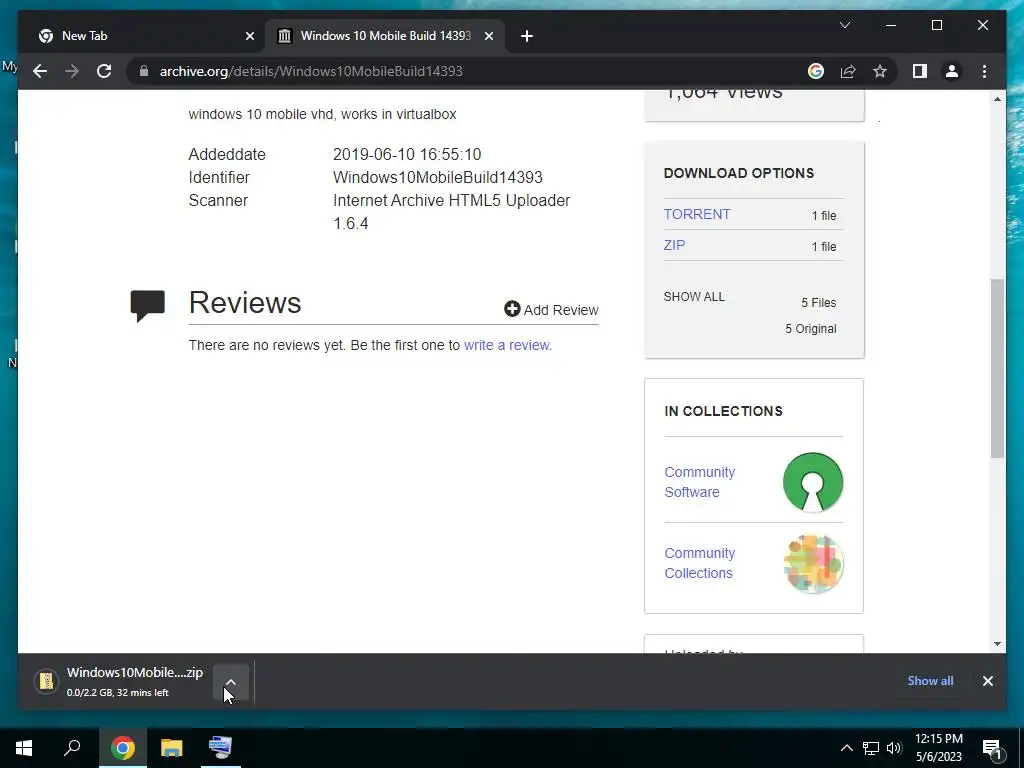Screen dimensions: 1024x768
Task: Select the Windows 10 Mobile Build 14393 tab
Action: click(x=385, y=36)
